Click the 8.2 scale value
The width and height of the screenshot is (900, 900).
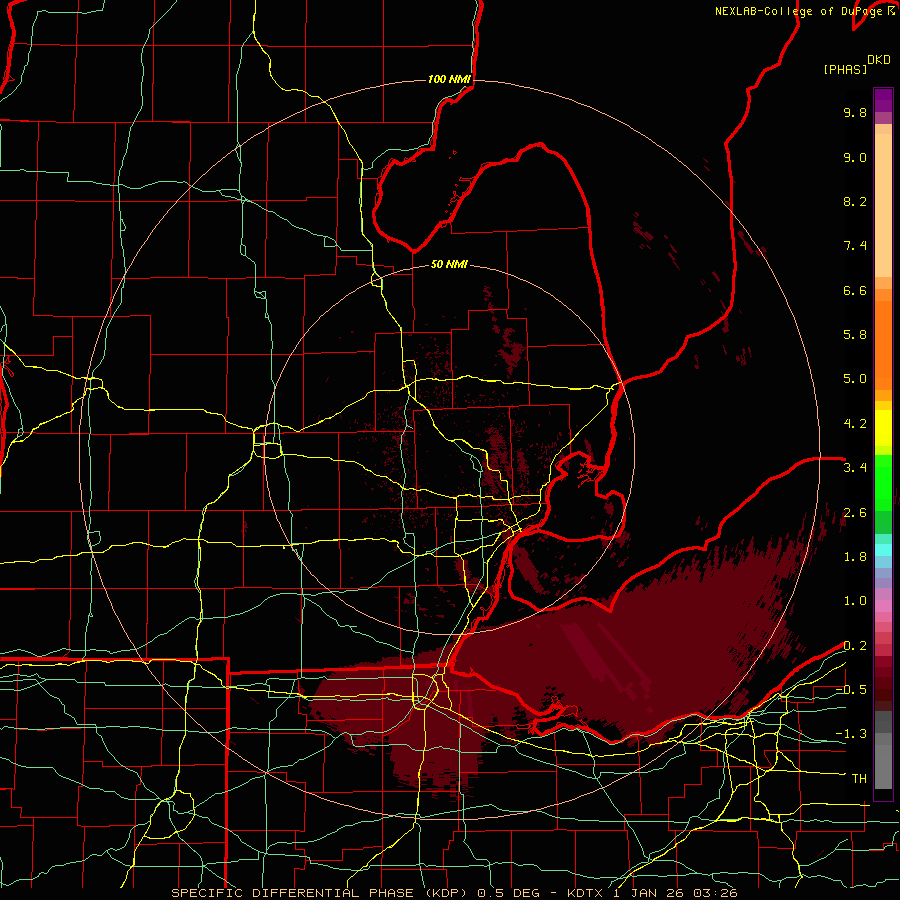(855, 201)
